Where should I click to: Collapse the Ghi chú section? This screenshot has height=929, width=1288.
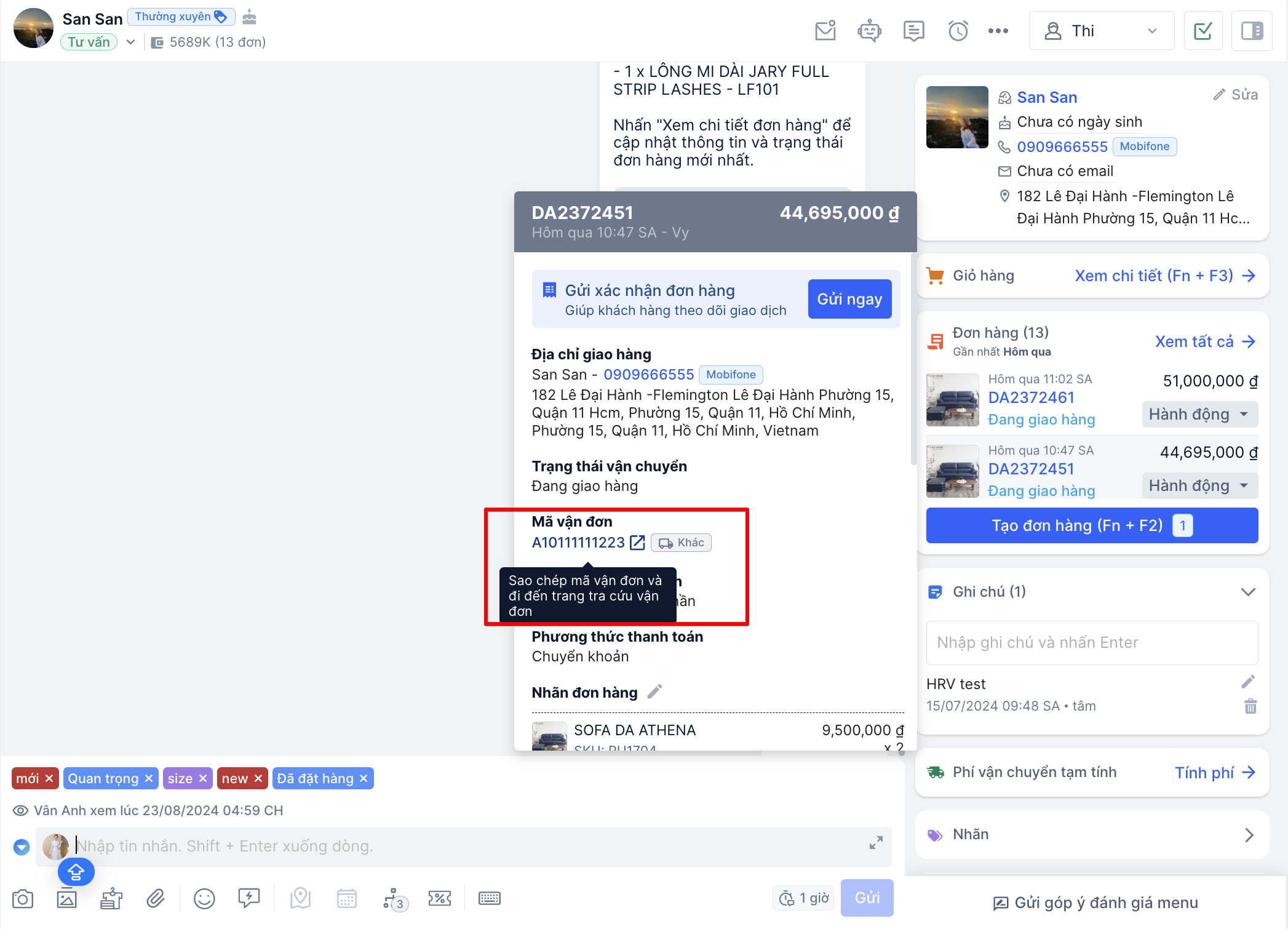1247,592
